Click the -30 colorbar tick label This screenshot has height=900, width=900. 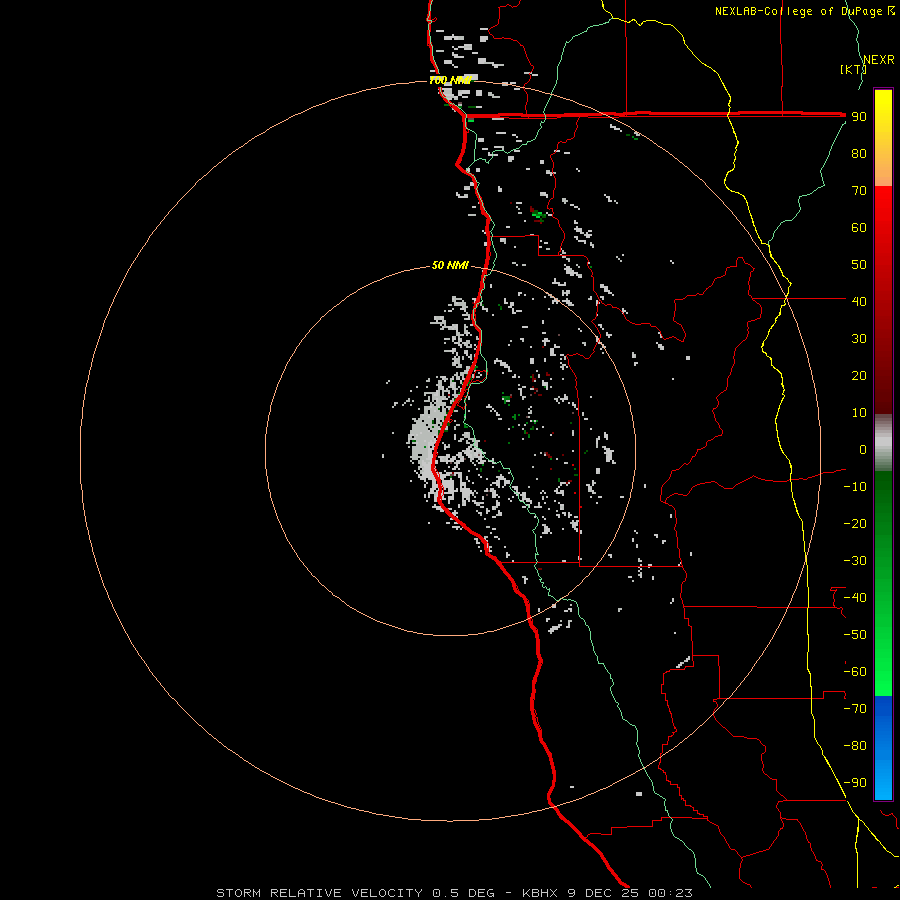pos(855,561)
